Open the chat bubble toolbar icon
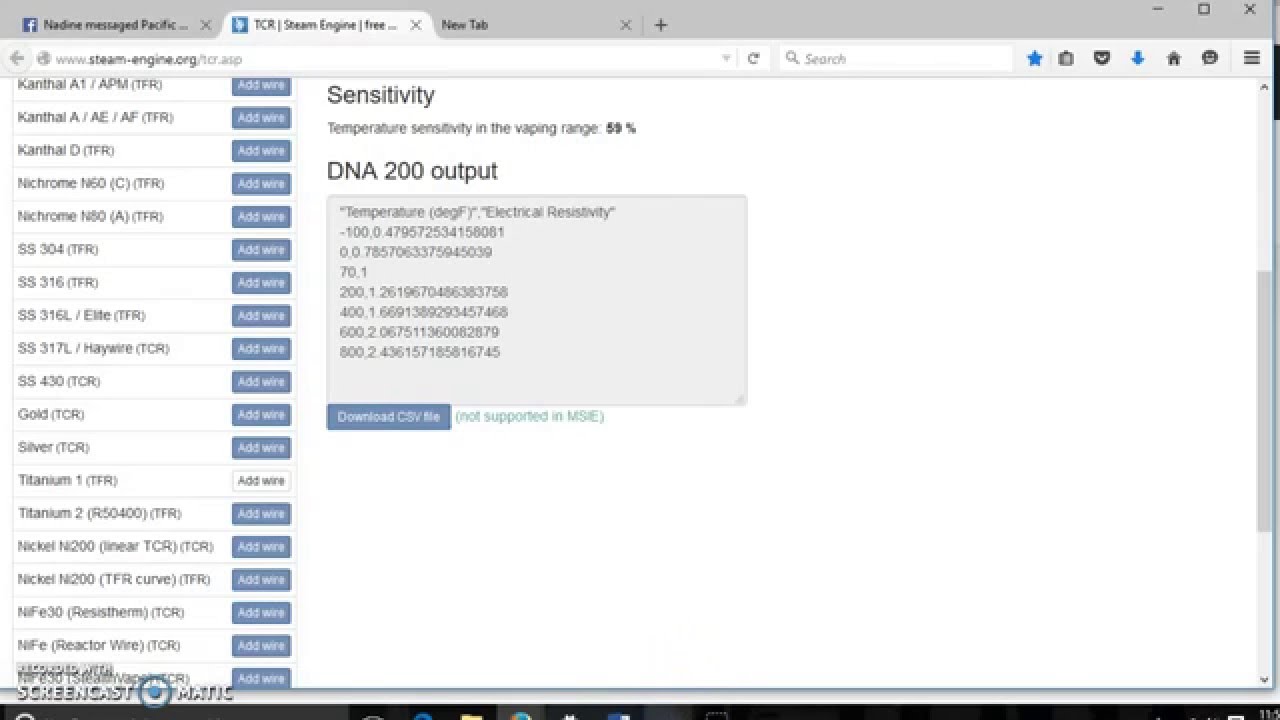Viewport: 1280px width, 720px height. coord(1210,59)
